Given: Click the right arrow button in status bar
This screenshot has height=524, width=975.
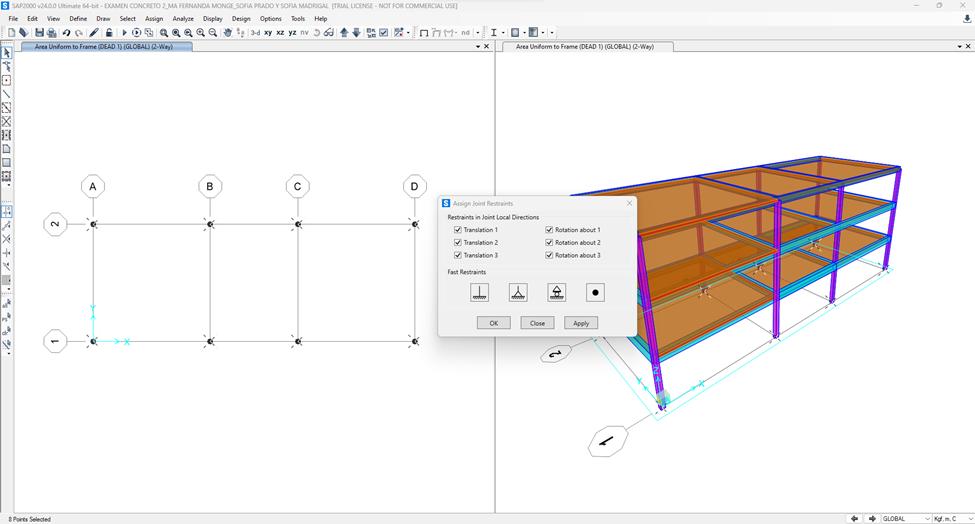Looking at the screenshot, I should 872,518.
